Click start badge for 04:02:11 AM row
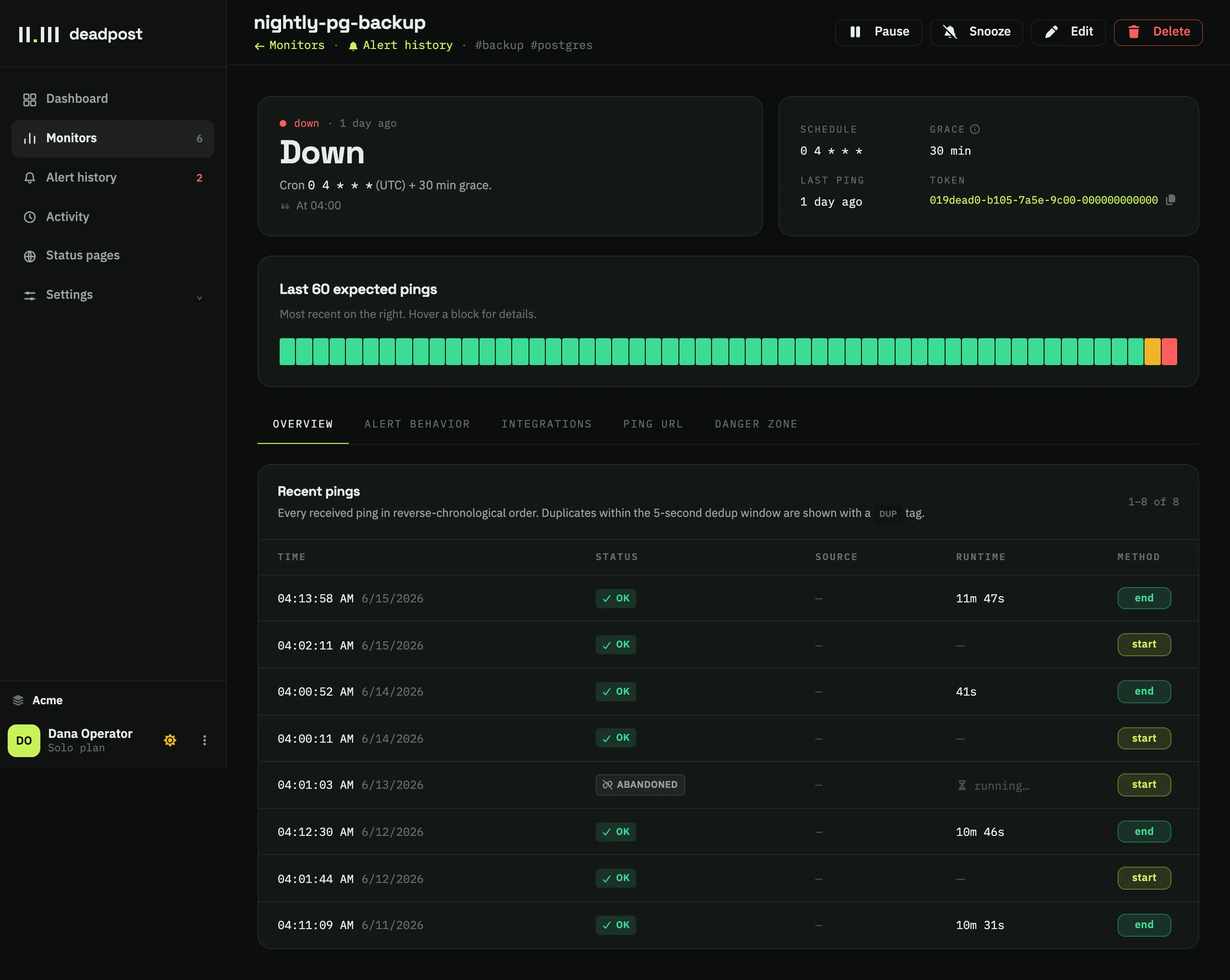The width and height of the screenshot is (1230, 980). click(x=1144, y=645)
